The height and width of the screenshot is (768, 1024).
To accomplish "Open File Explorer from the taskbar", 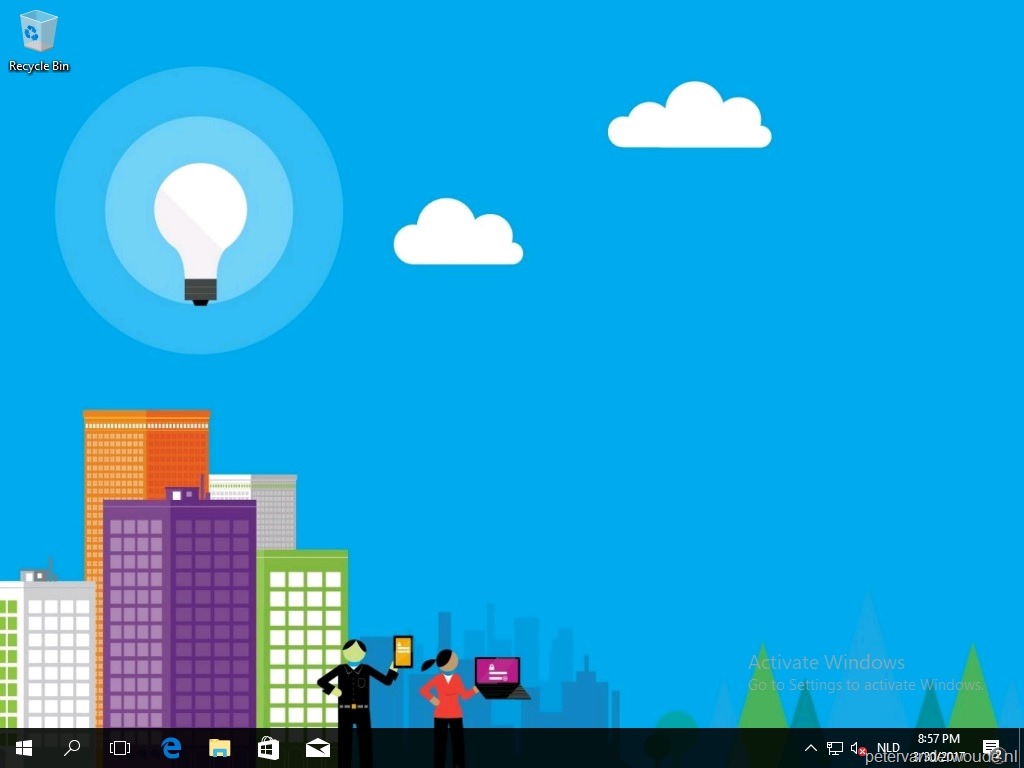I will (x=219, y=747).
